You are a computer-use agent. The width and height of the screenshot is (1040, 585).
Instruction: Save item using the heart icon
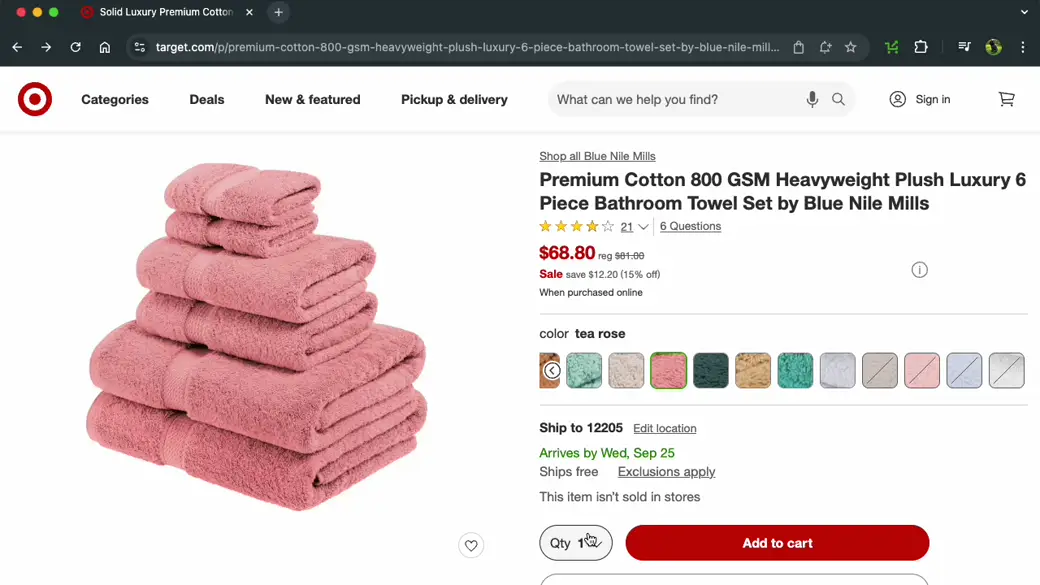(x=471, y=545)
